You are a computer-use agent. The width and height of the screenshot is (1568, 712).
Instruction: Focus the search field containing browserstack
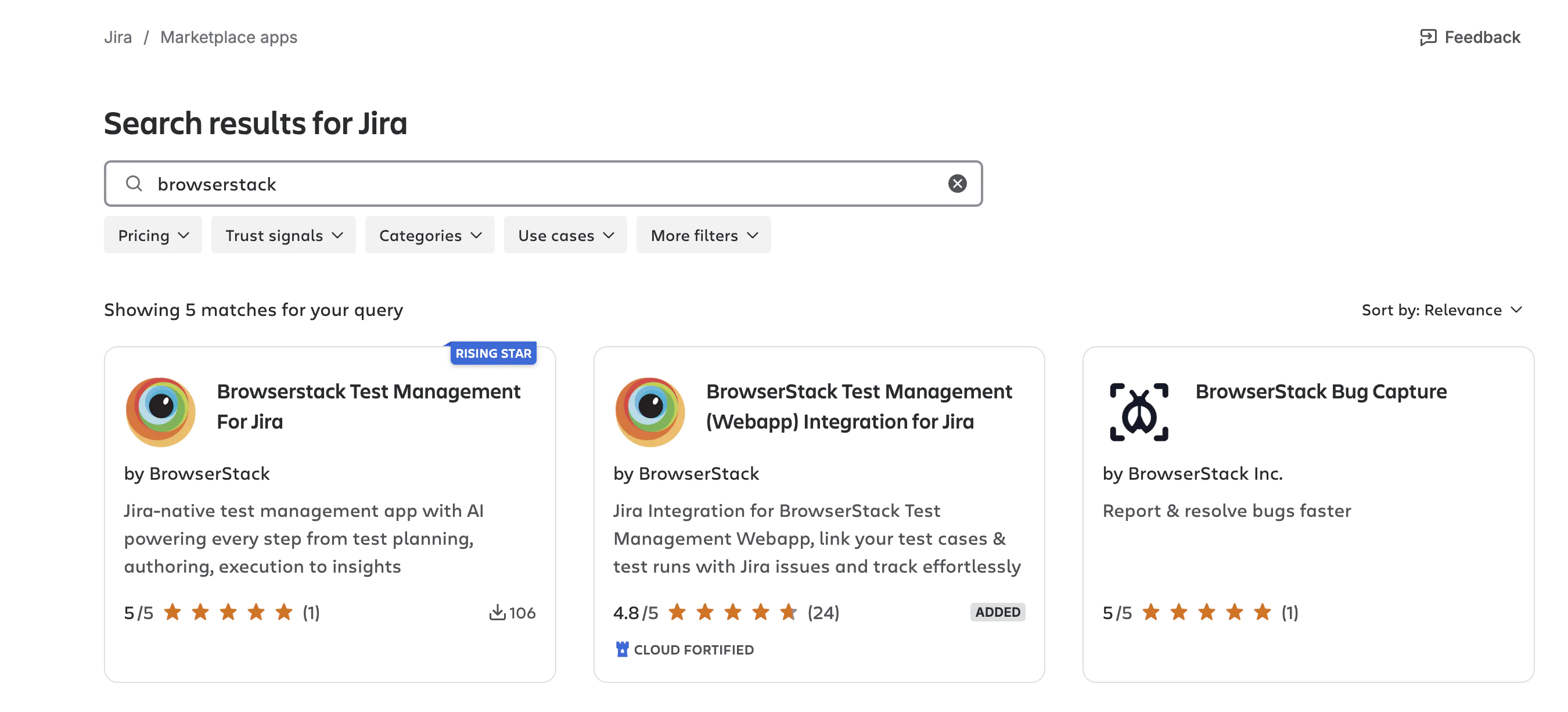[x=543, y=183]
